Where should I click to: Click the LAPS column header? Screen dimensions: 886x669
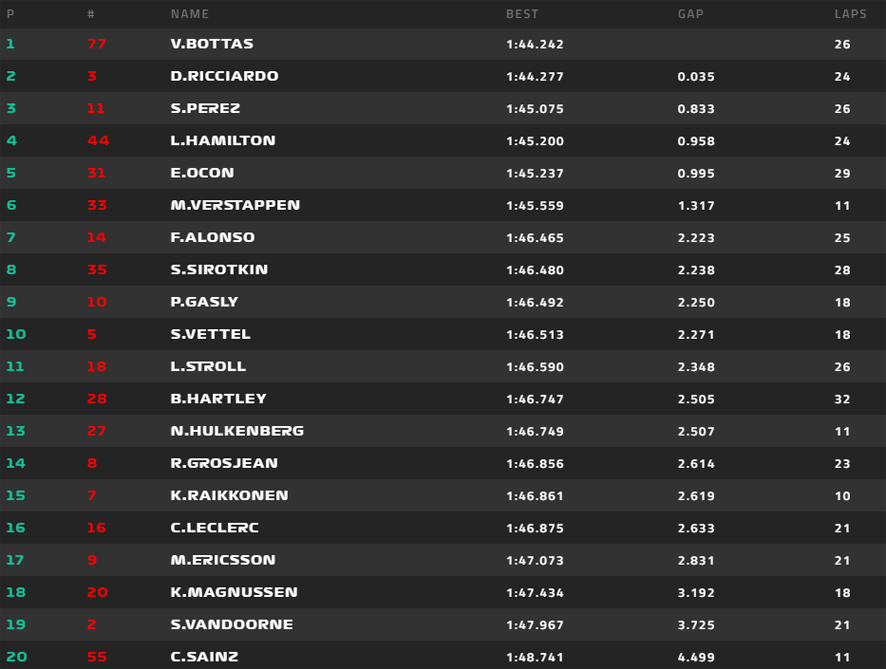tap(850, 14)
